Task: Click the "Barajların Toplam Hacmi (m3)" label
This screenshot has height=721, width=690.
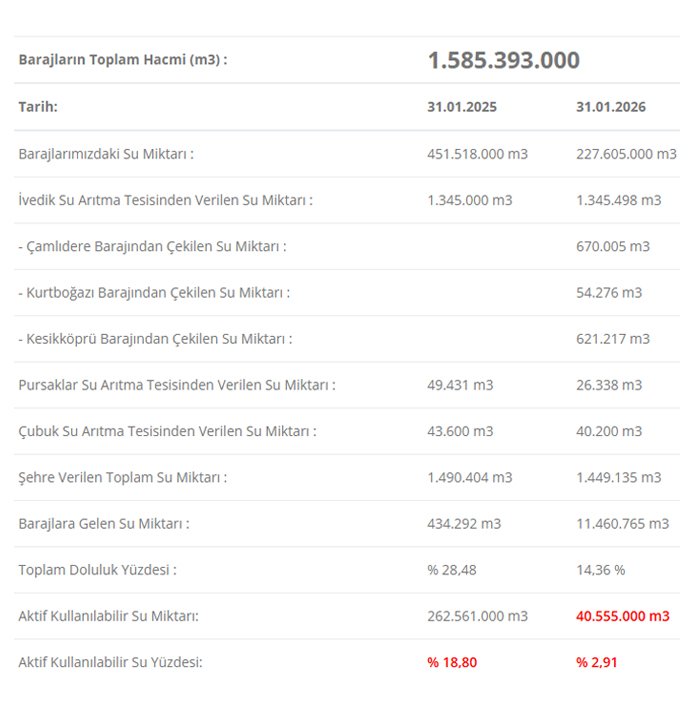Action: pyautogui.click(x=122, y=60)
